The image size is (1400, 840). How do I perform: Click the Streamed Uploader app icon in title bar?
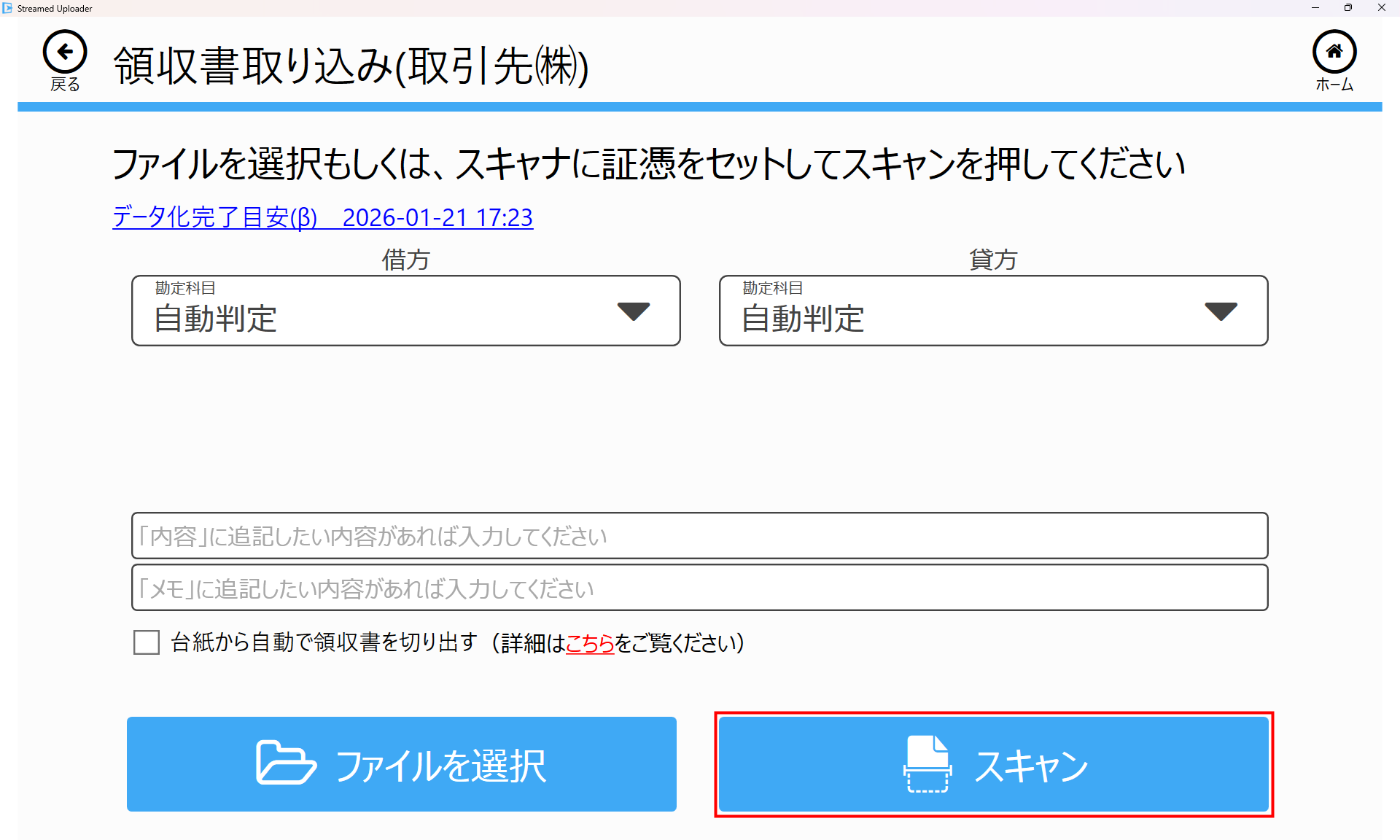point(7,8)
